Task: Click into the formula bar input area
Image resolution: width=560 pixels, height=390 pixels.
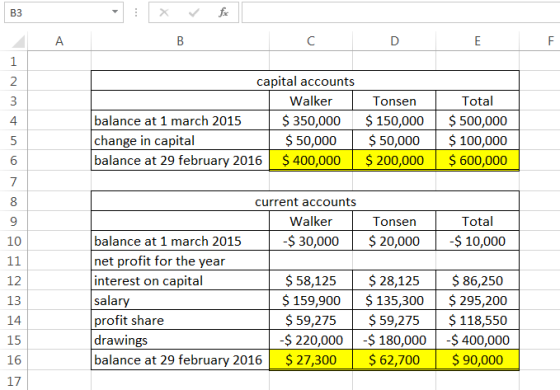Action: [401, 12]
